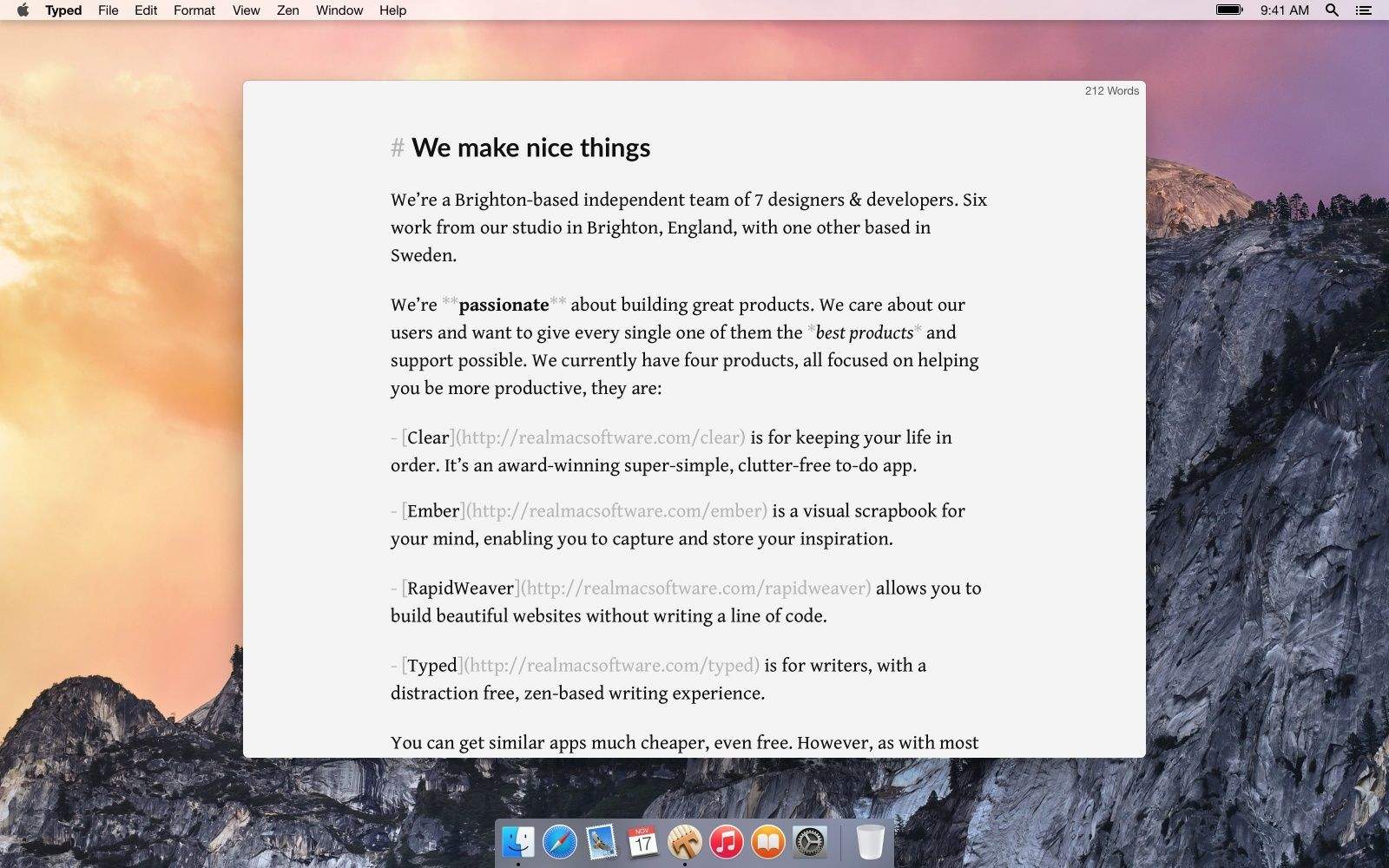
Task: Click the "Ember" link label in the list
Action: coord(433,511)
